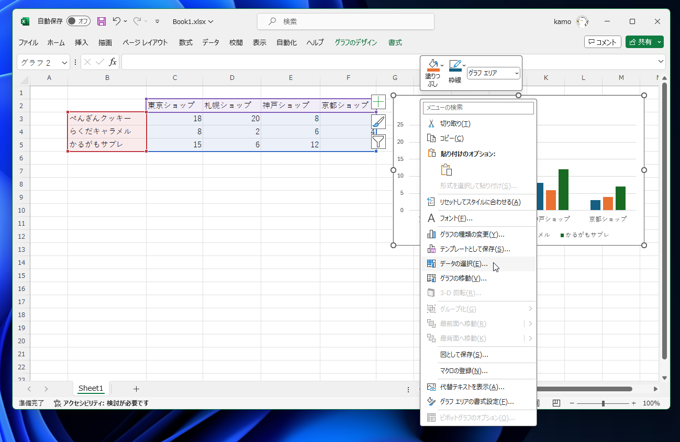Click the 共有 button
Image resolution: width=680 pixels, height=442 pixels.
click(641, 42)
